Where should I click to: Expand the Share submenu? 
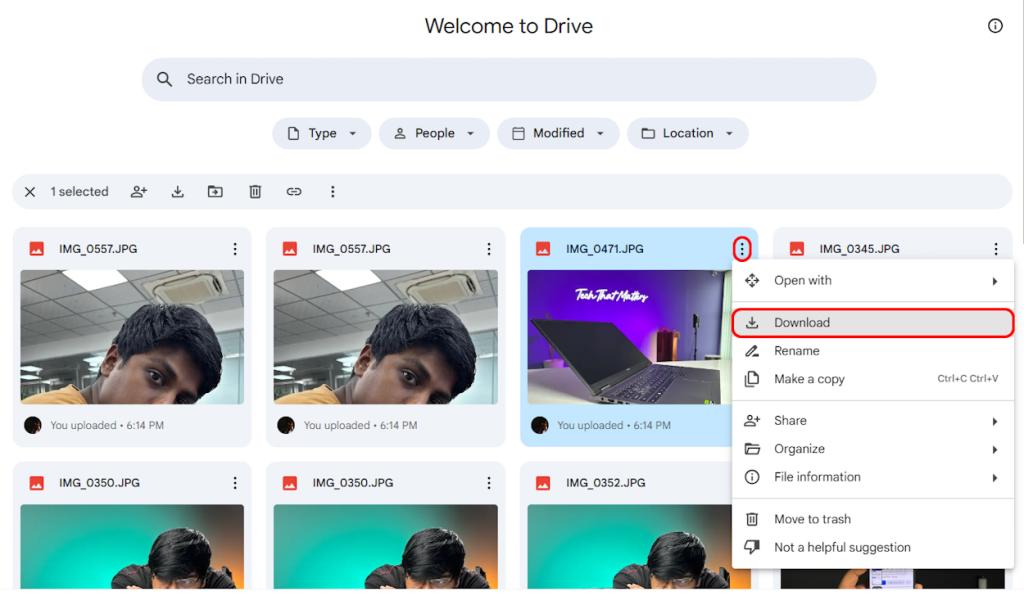click(x=872, y=421)
